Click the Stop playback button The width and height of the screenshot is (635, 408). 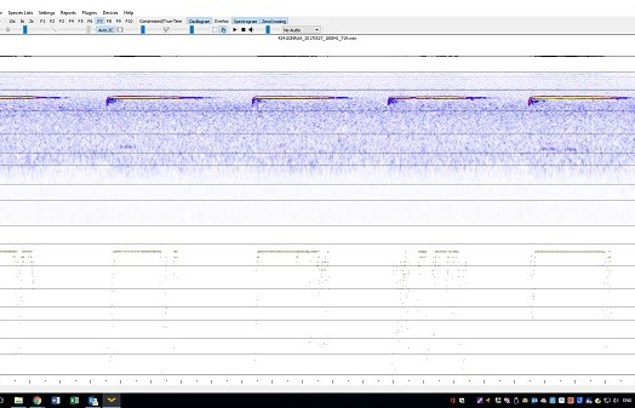pyautogui.click(x=242, y=30)
